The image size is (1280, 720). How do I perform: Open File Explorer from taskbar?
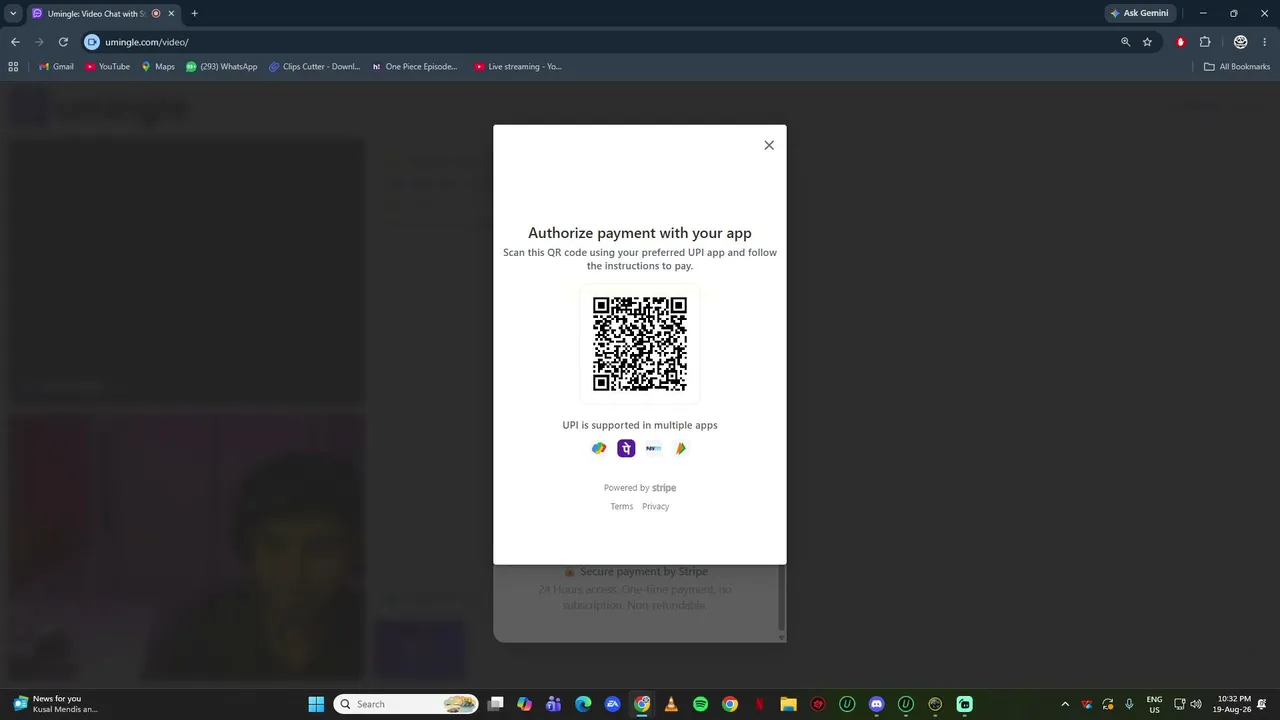[x=788, y=704]
